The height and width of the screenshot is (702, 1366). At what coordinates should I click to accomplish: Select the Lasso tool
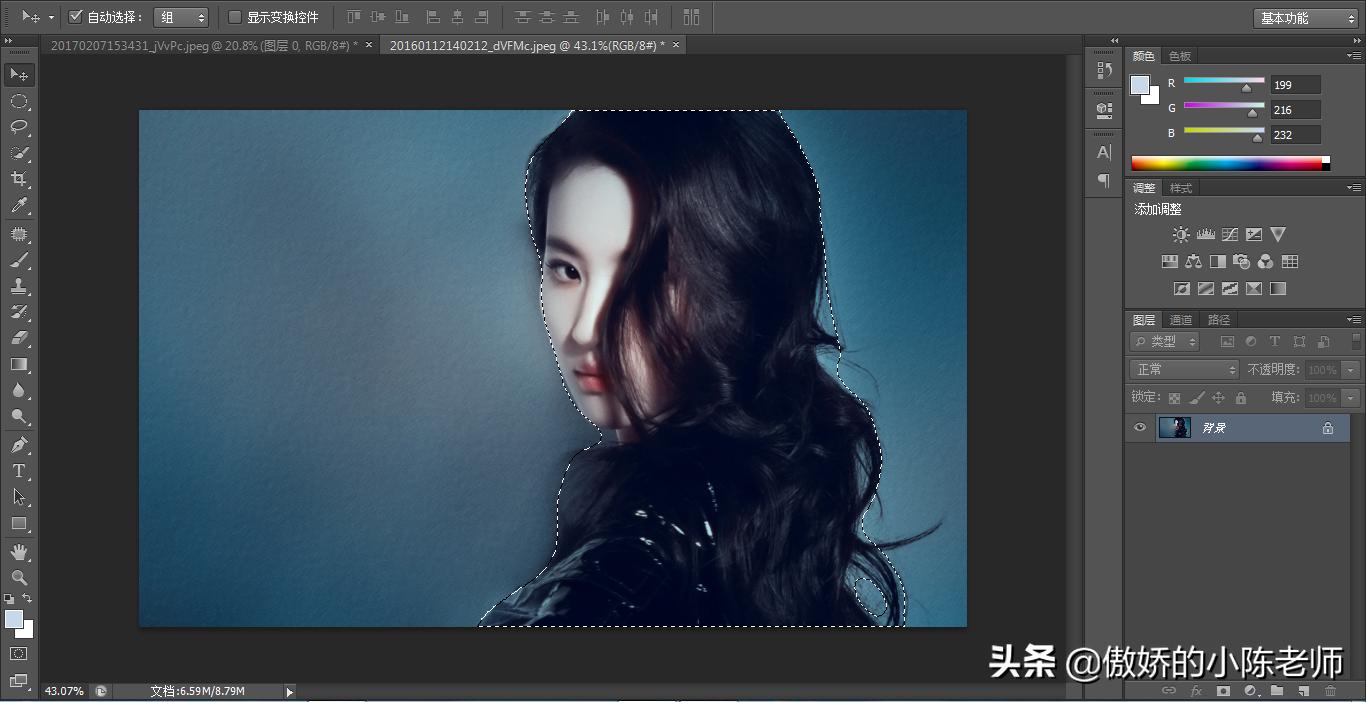coord(20,127)
